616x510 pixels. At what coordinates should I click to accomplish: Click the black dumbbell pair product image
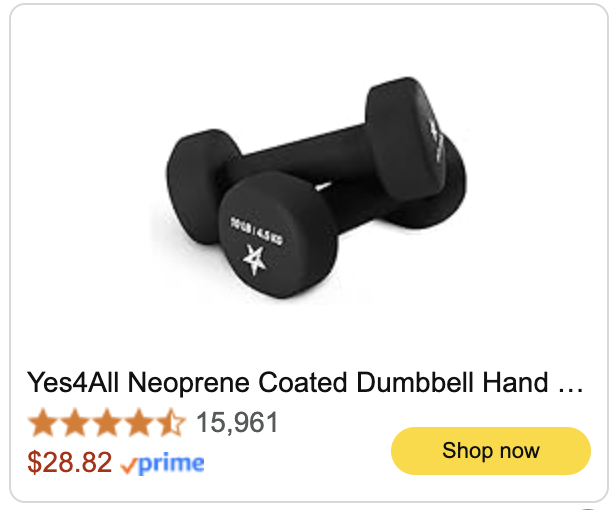[316, 187]
